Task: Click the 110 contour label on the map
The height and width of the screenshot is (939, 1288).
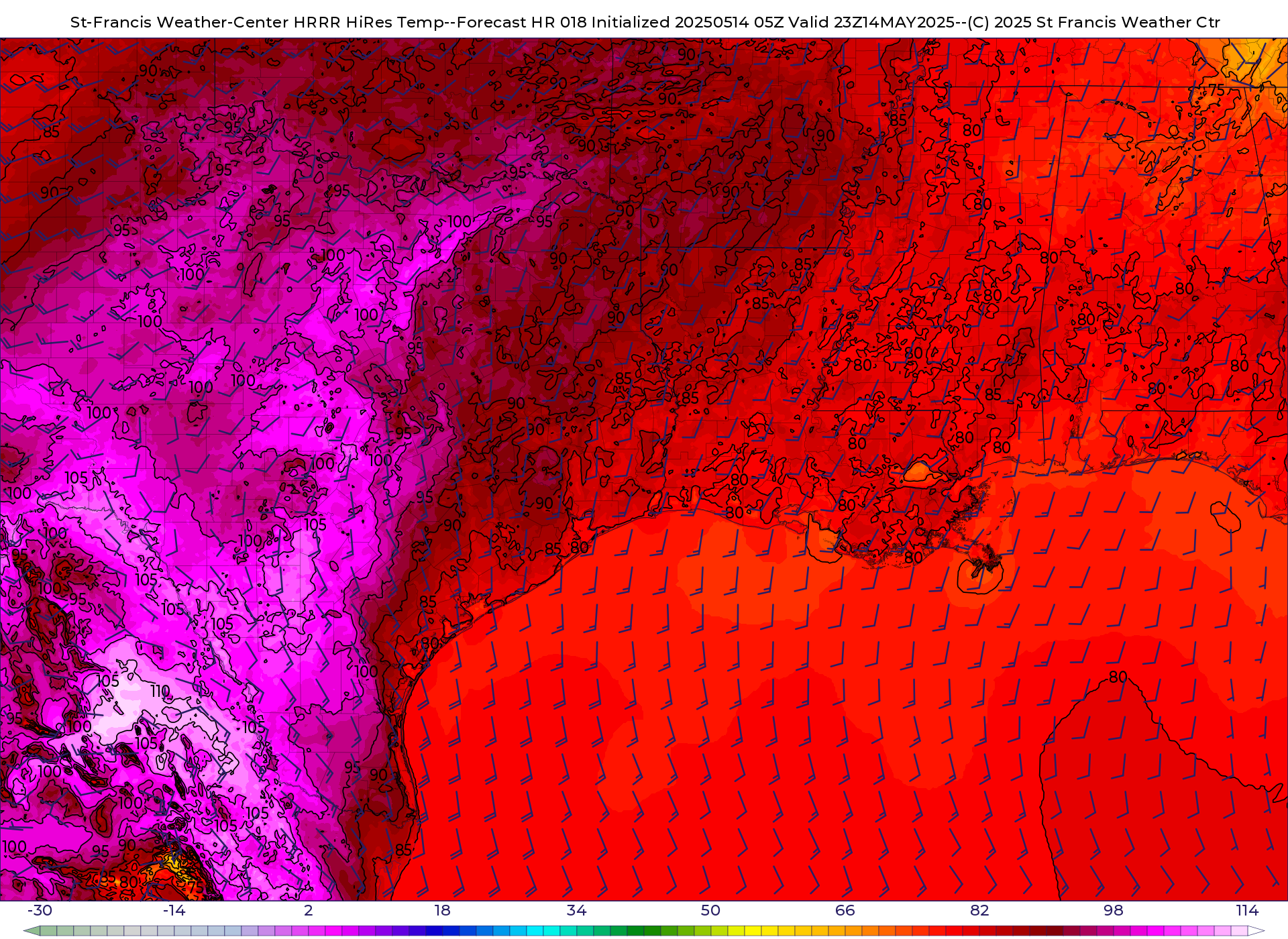Action: pyautogui.click(x=160, y=691)
